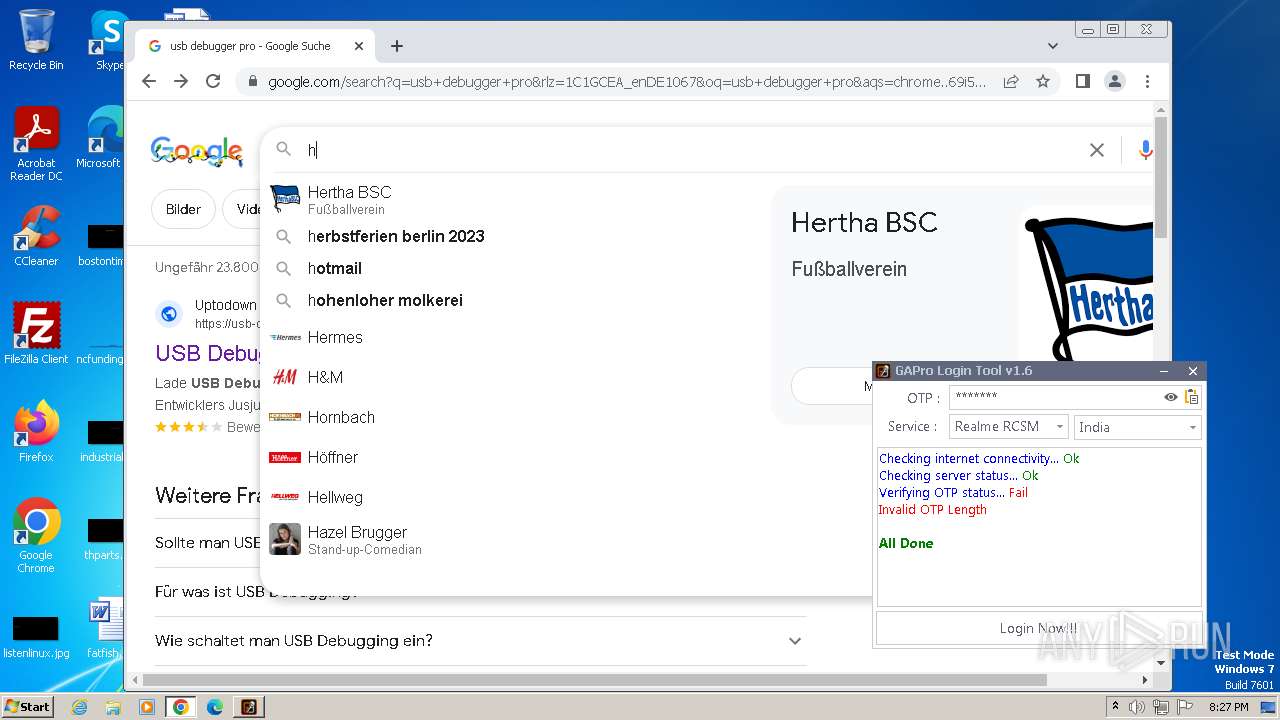Open media player from taskbar
Image resolution: width=1280 pixels, height=720 pixels.
click(147, 707)
